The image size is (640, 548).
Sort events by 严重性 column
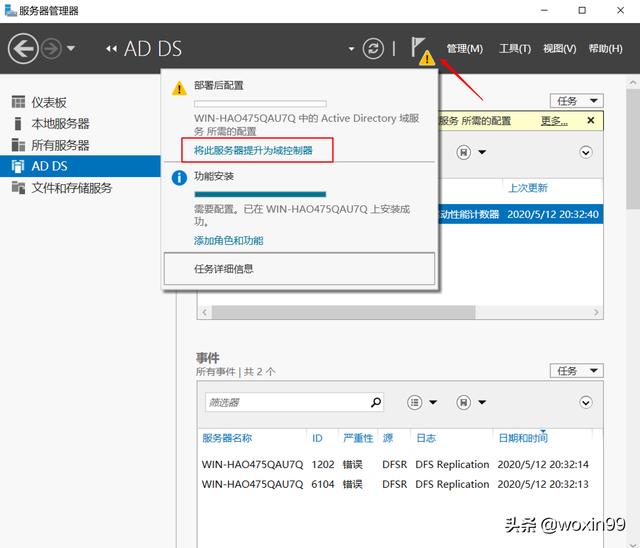(x=358, y=438)
